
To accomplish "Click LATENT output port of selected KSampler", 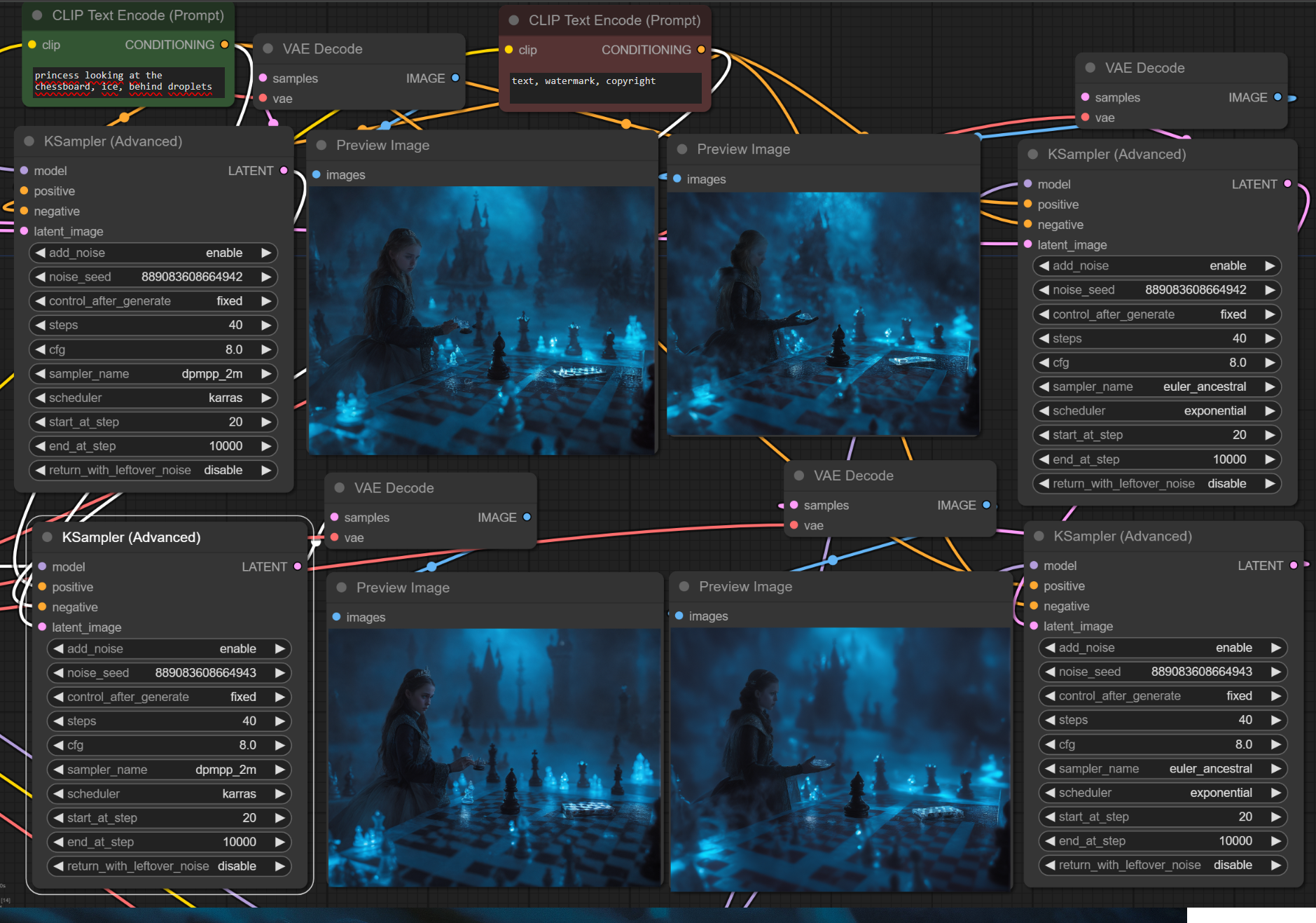I will point(298,567).
